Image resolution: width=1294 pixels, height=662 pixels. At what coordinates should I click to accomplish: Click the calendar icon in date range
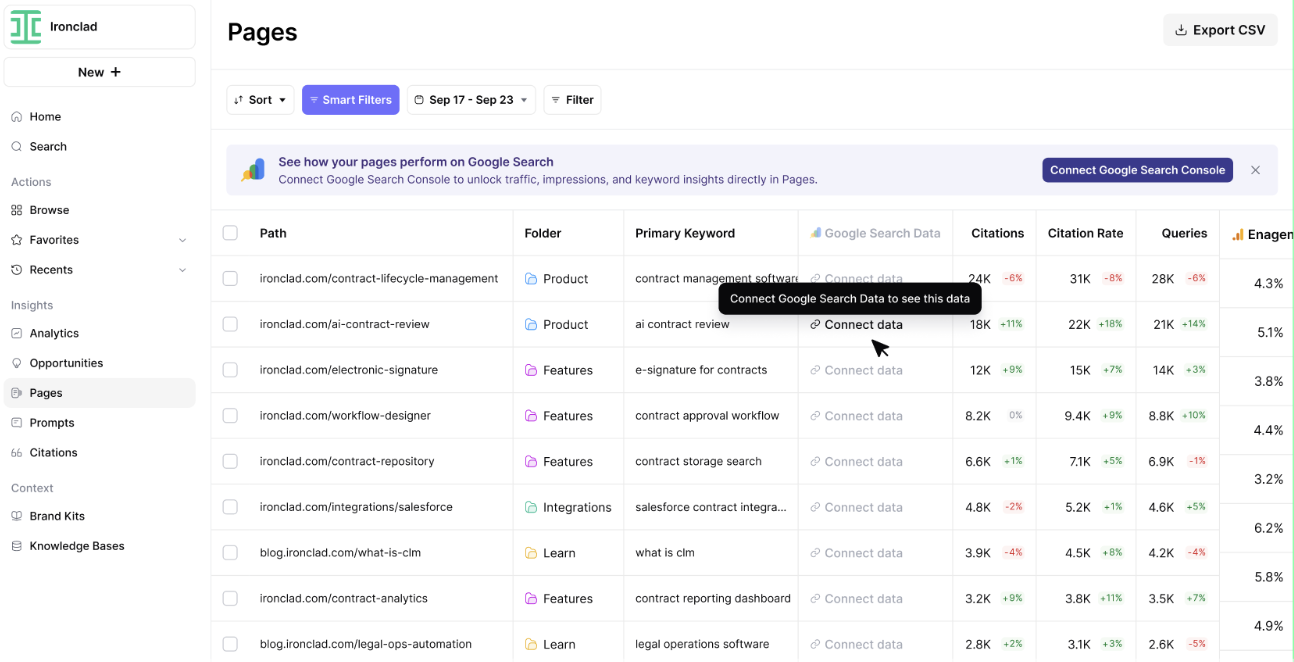coord(419,100)
